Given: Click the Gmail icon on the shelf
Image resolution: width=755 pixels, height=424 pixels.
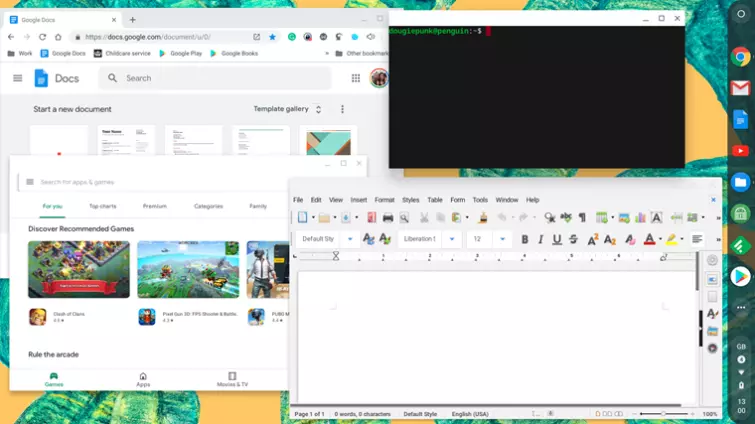Looking at the screenshot, I should click(741, 89).
